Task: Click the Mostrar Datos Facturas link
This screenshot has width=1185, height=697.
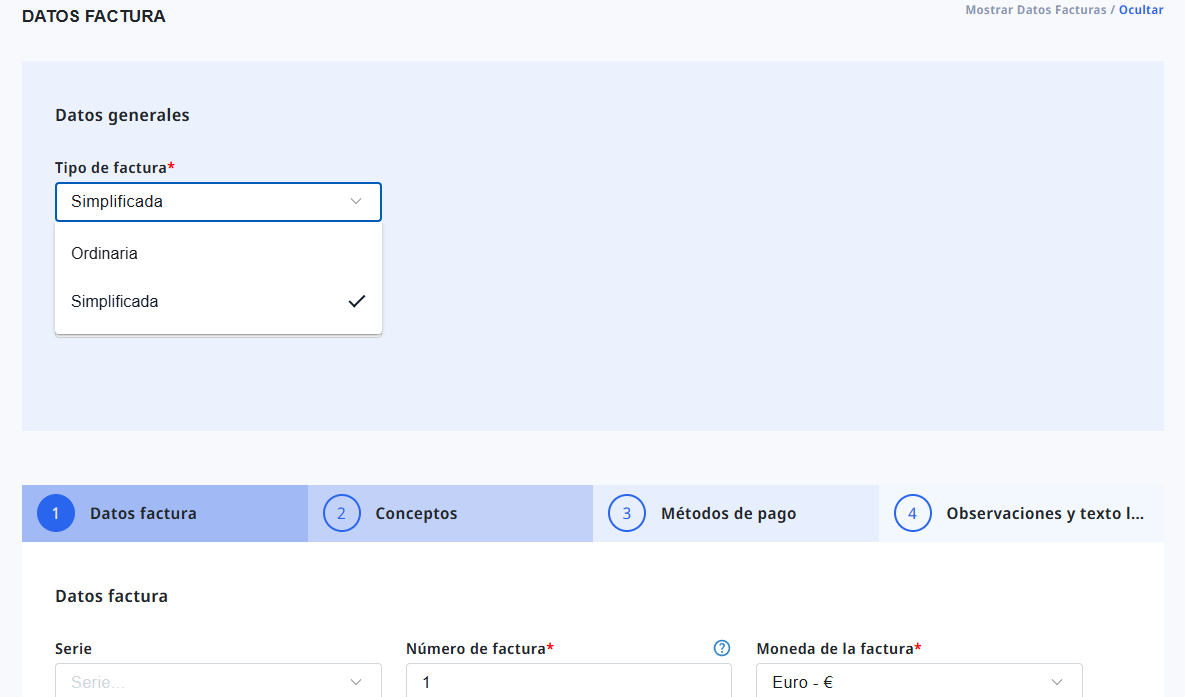Action: [x=1035, y=10]
